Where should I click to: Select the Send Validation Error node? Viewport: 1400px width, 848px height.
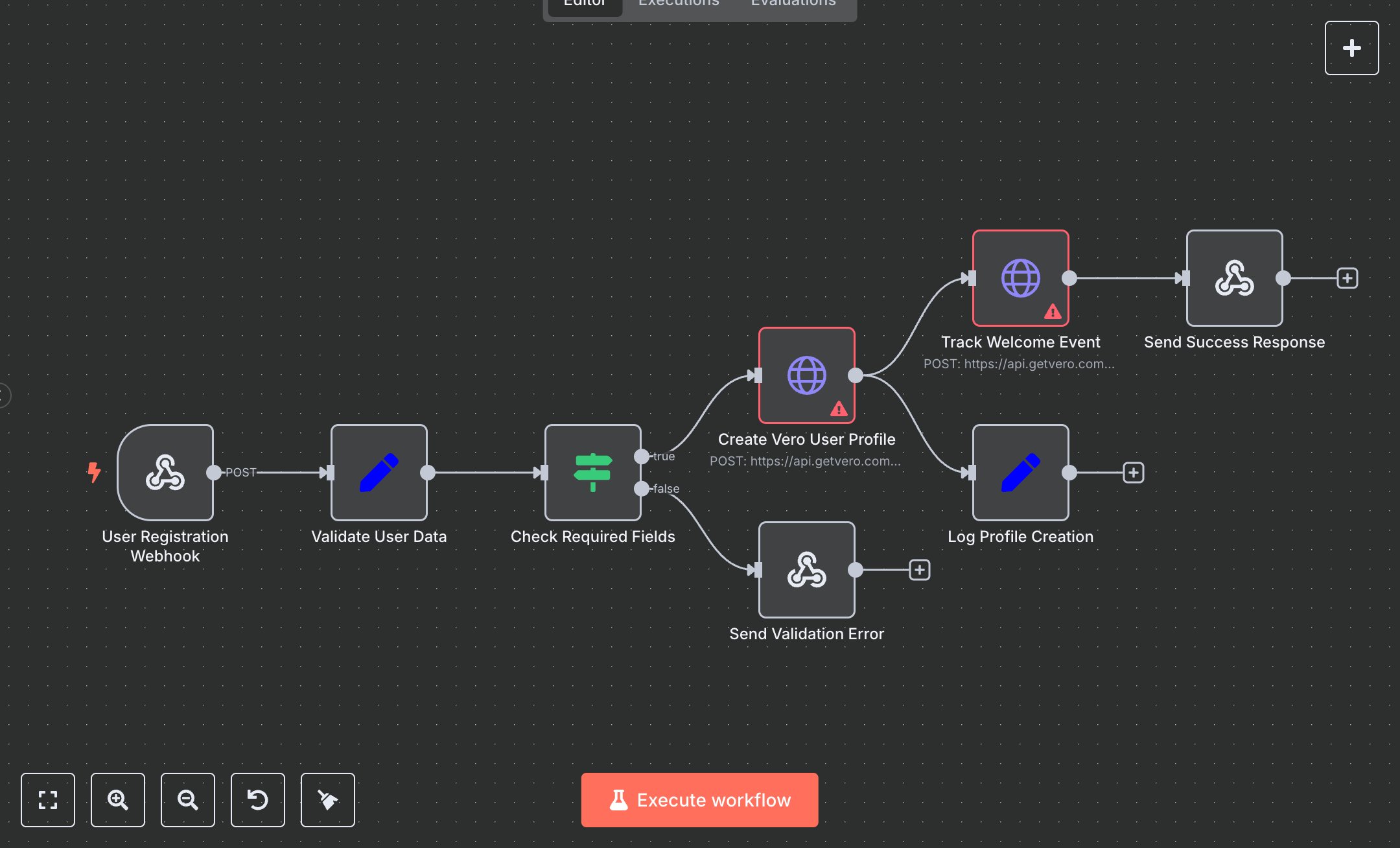tap(806, 571)
